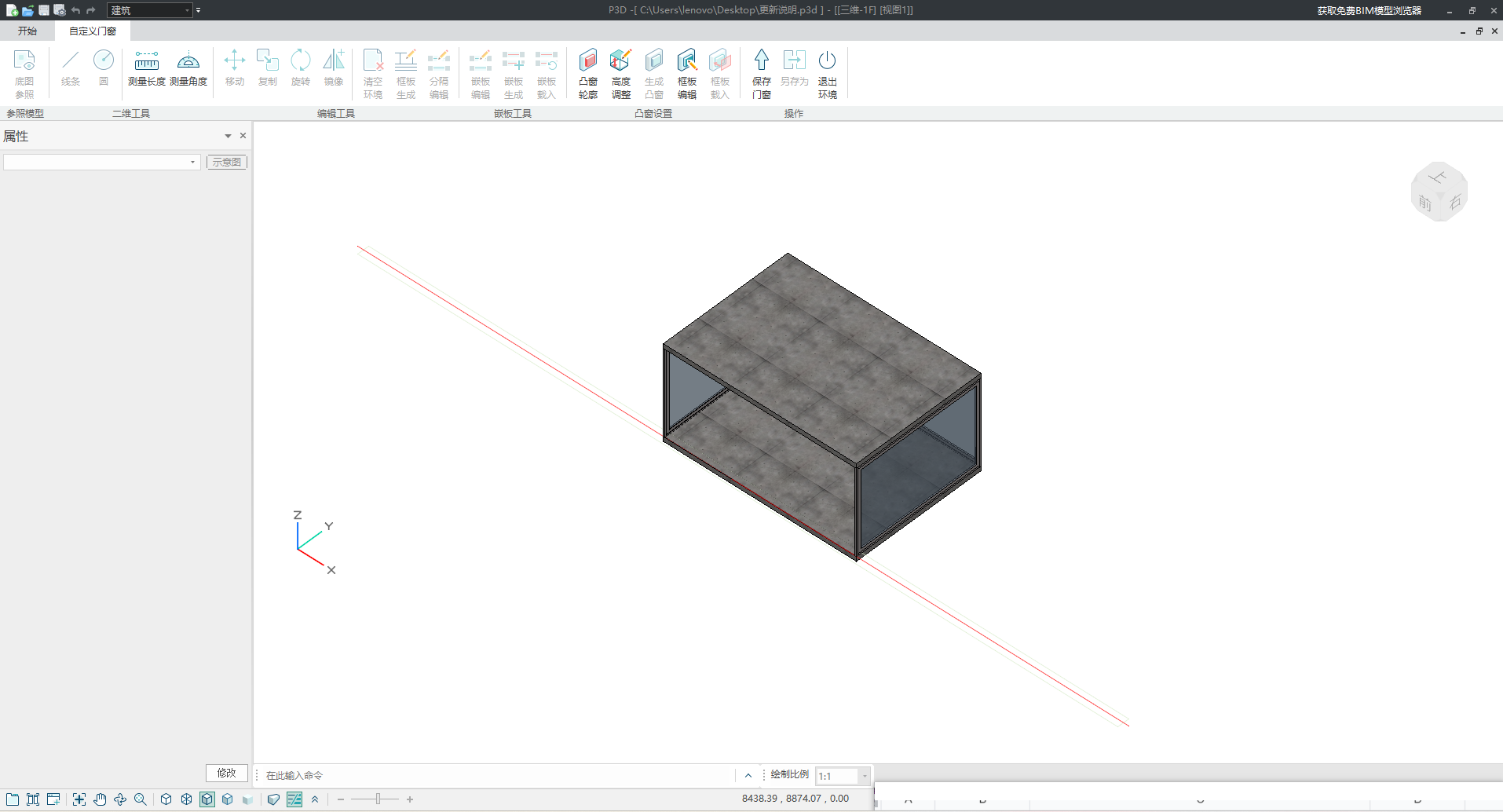Open the 框板编辑 frame panel edit tool

click(x=686, y=74)
